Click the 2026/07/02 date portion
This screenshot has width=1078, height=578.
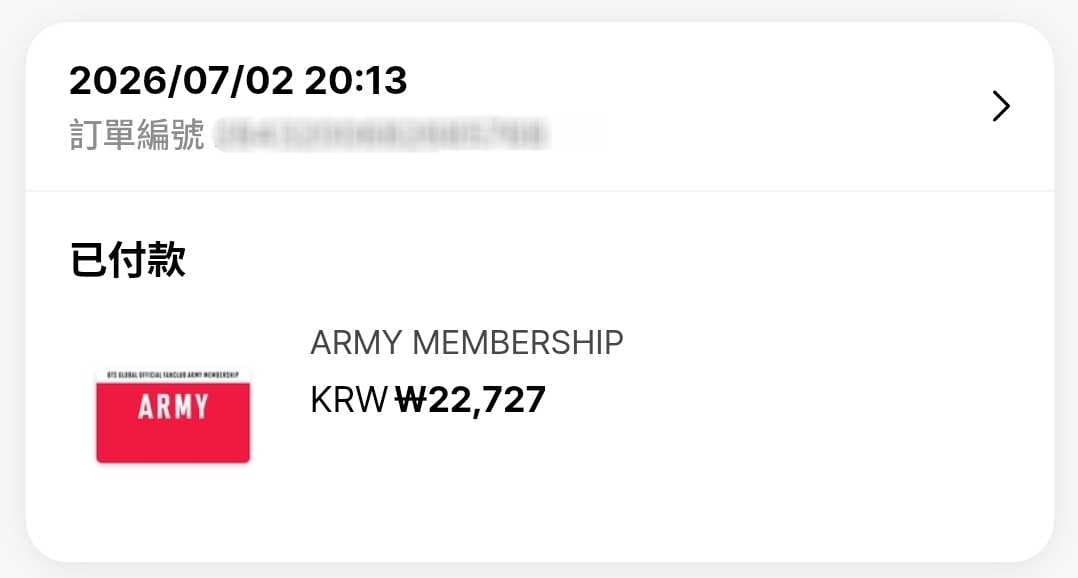pos(182,80)
